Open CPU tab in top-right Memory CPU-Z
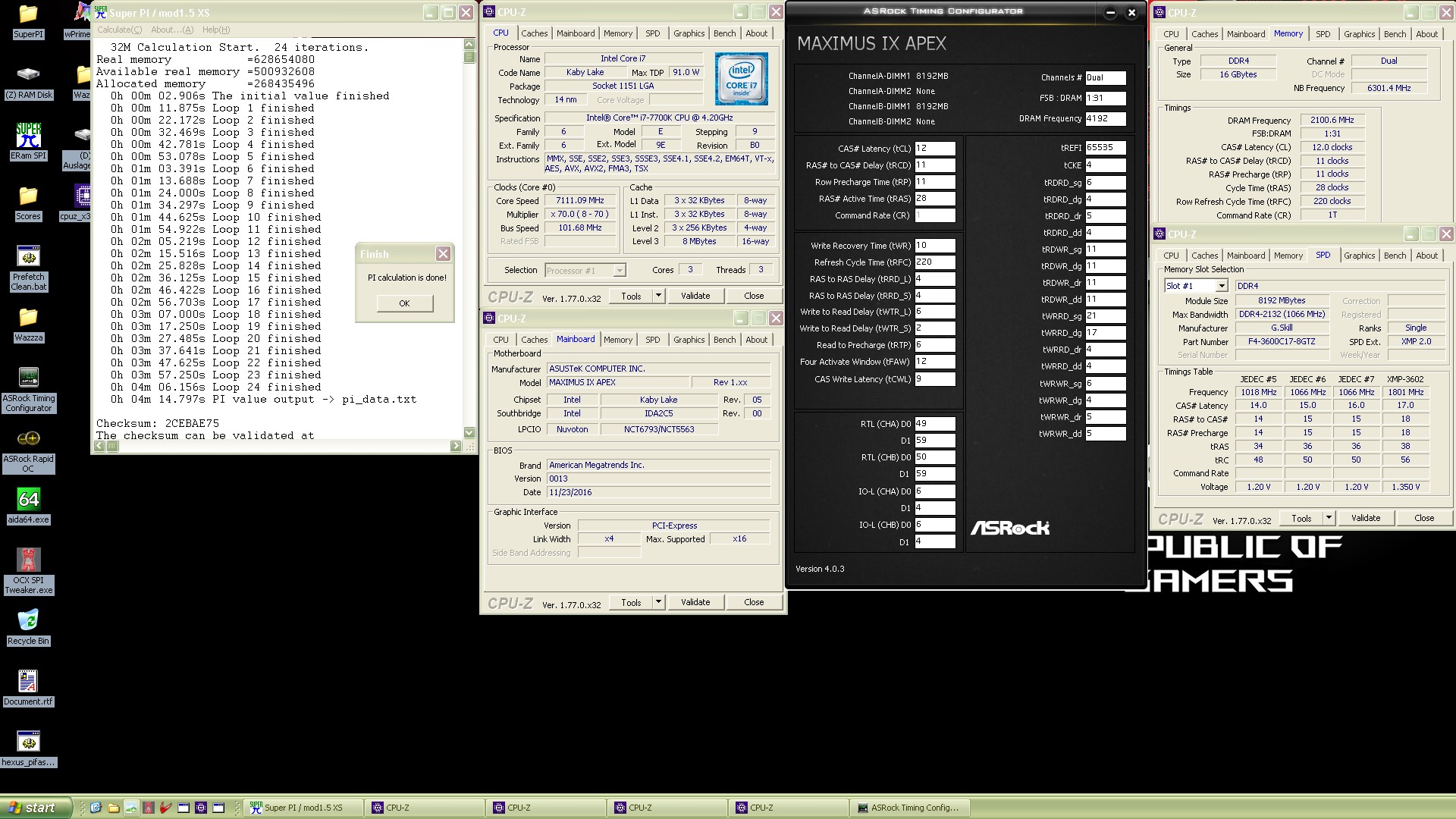 click(x=1171, y=34)
